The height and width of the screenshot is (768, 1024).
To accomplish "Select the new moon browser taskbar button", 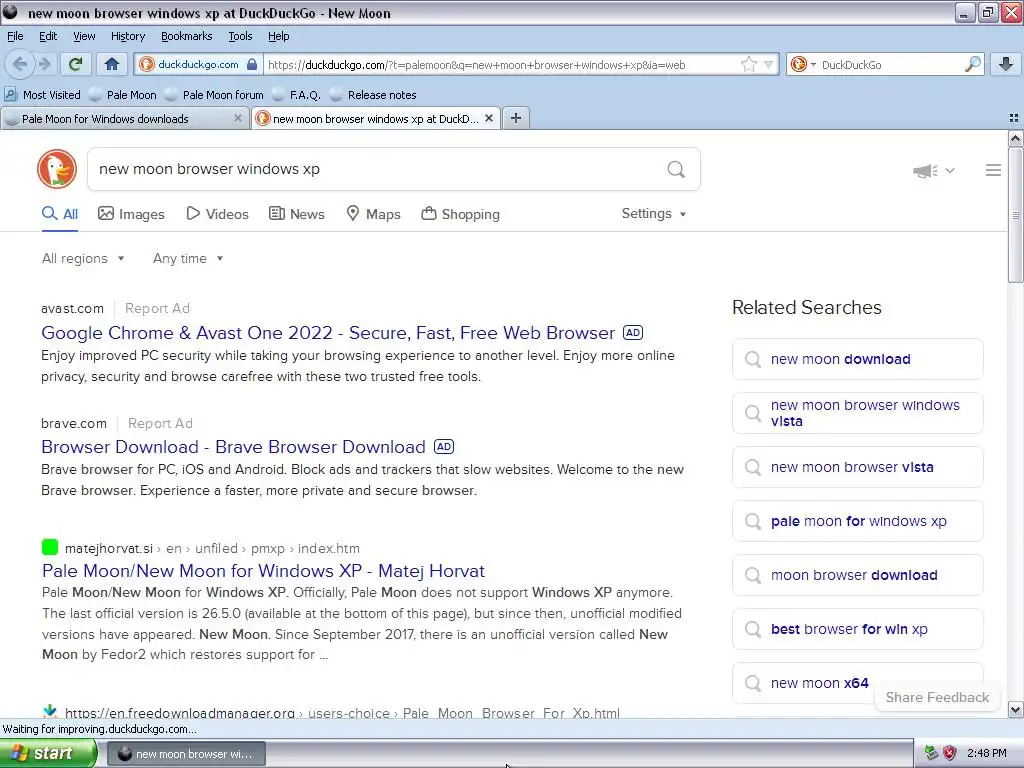I will tap(186, 754).
